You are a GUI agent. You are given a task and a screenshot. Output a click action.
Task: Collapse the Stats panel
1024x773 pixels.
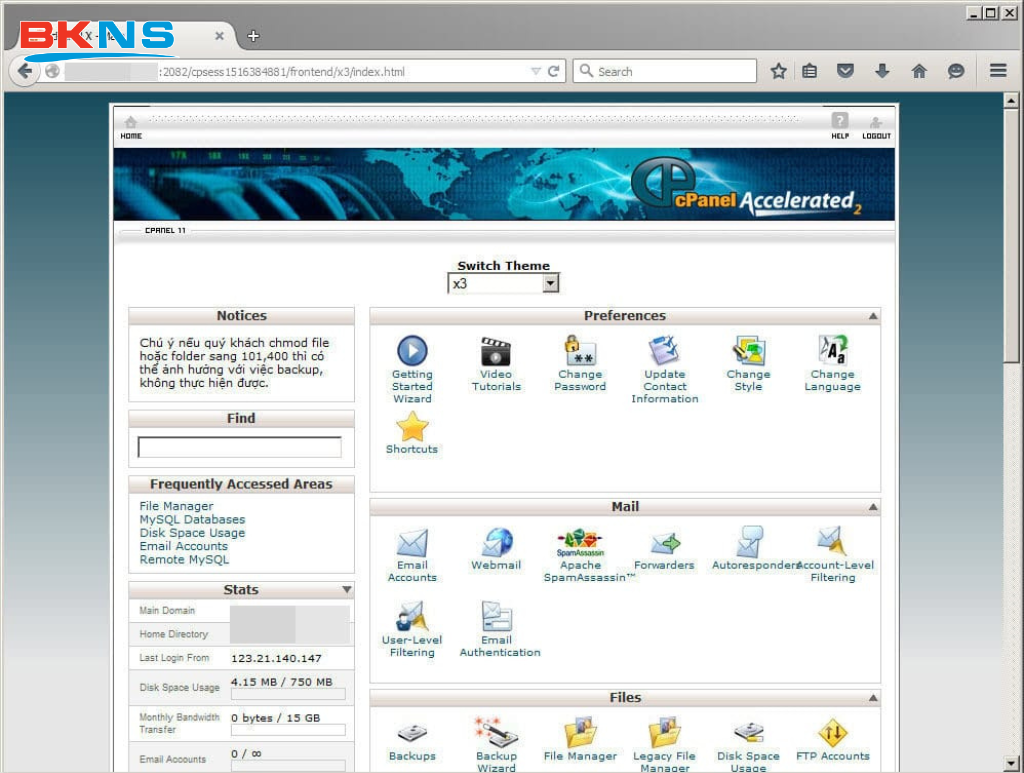[346, 590]
